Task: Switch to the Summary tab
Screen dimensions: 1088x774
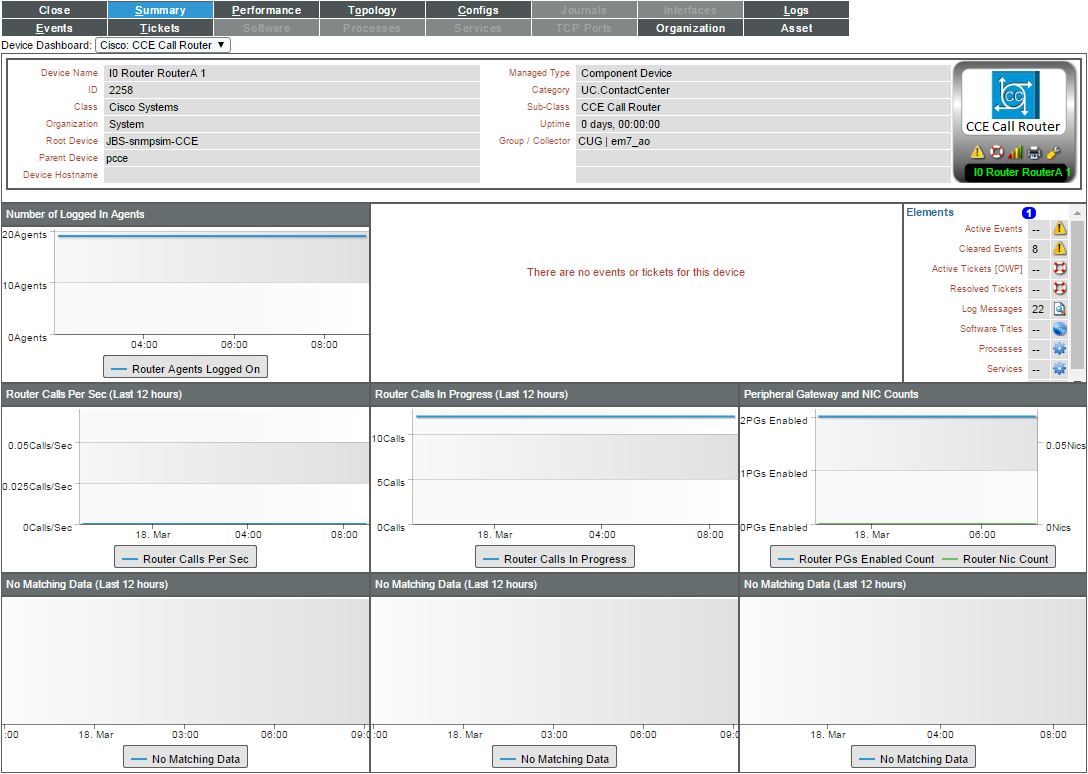Action: coord(160,10)
